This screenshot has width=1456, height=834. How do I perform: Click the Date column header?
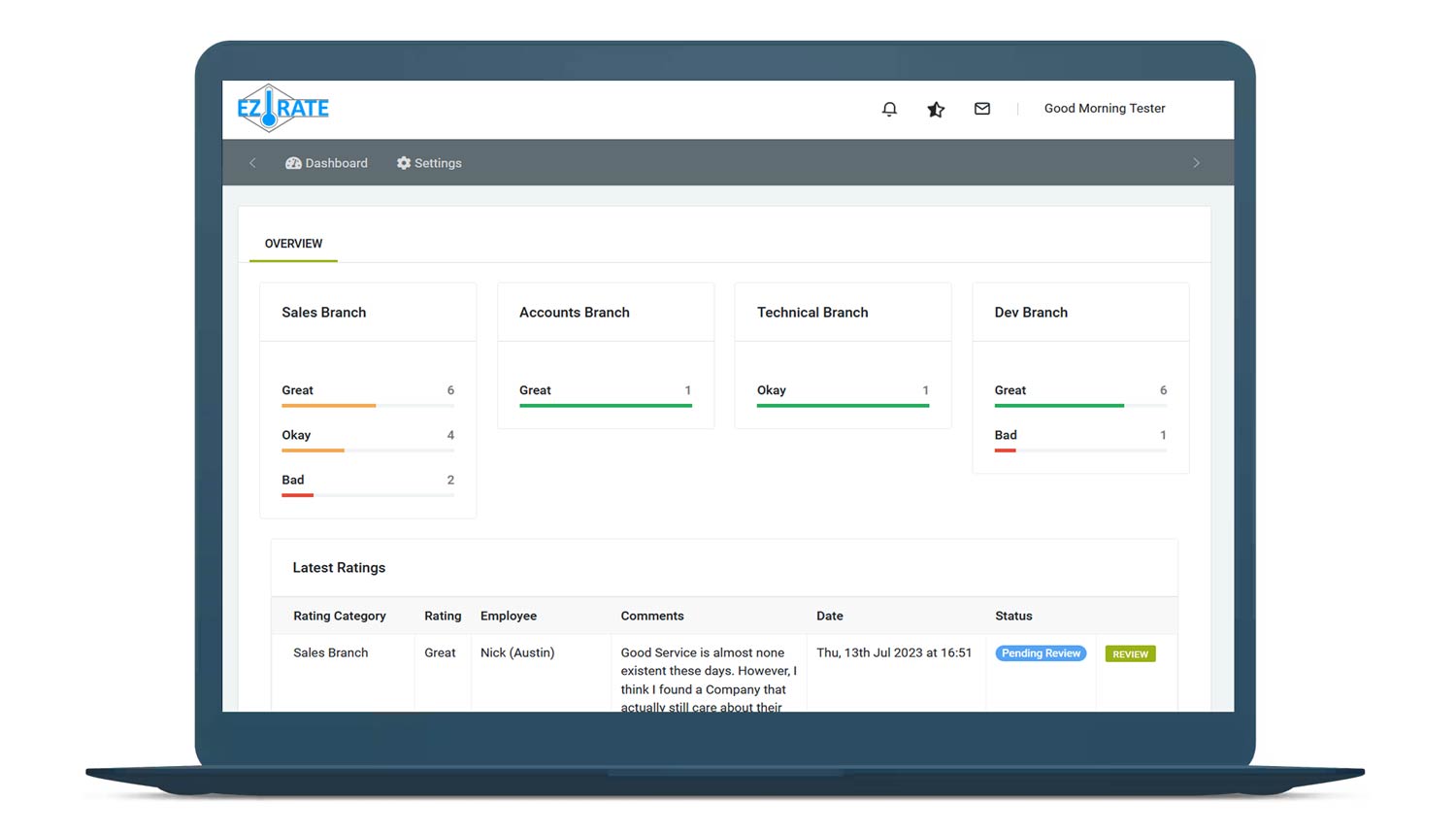tap(829, 616)
